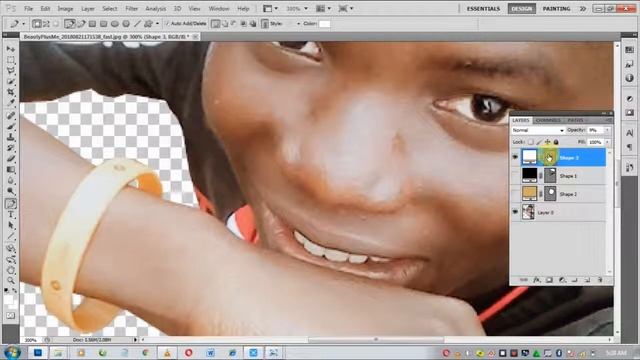Open the Window menu

coord(219,9)
